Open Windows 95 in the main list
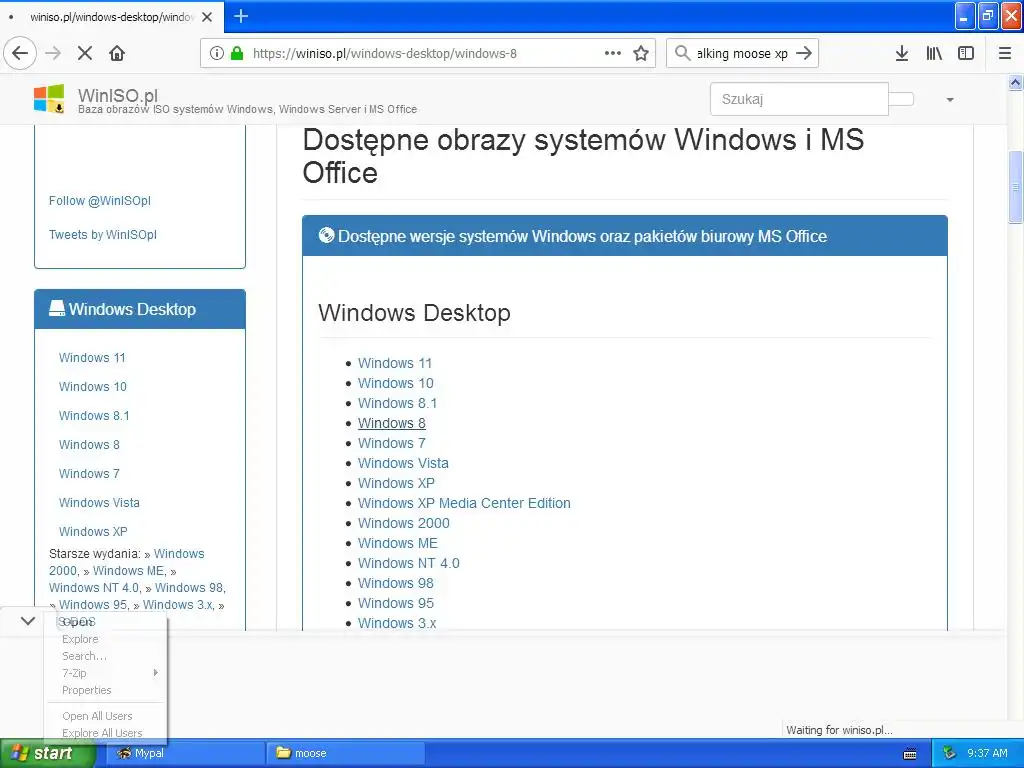The width and height of the screenshot is (1024, 768). [396, 603]
